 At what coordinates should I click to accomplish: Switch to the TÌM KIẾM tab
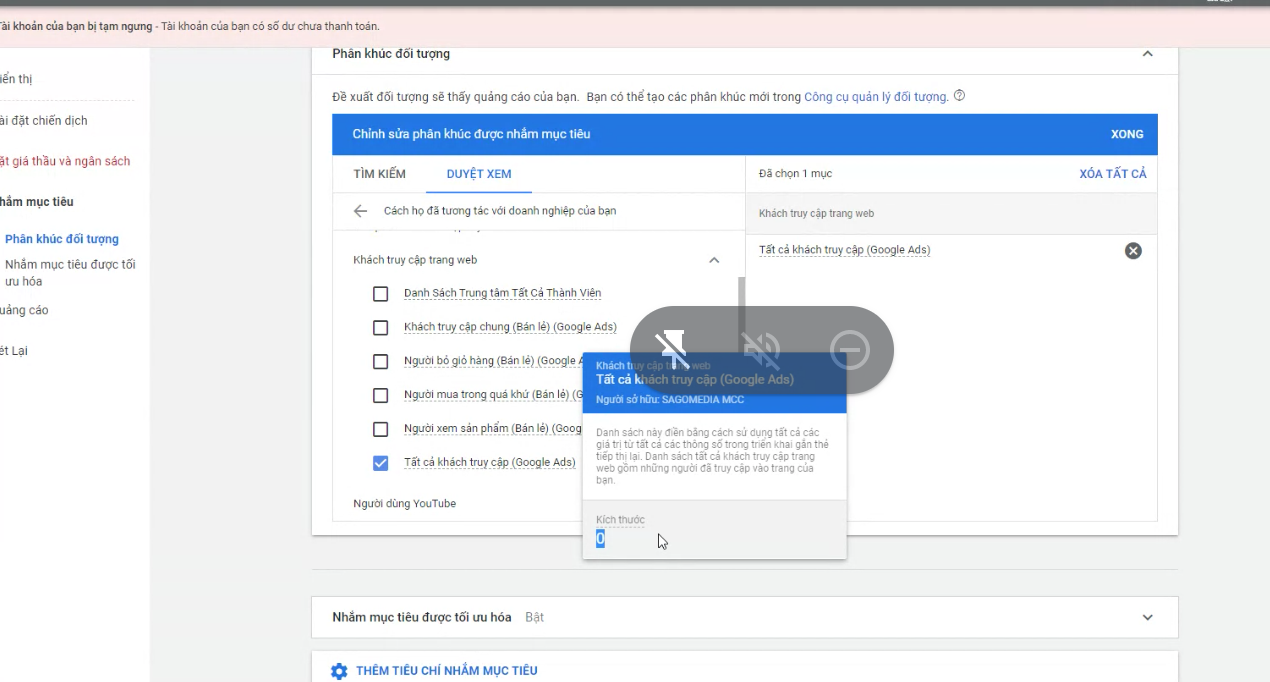[379, 174]
